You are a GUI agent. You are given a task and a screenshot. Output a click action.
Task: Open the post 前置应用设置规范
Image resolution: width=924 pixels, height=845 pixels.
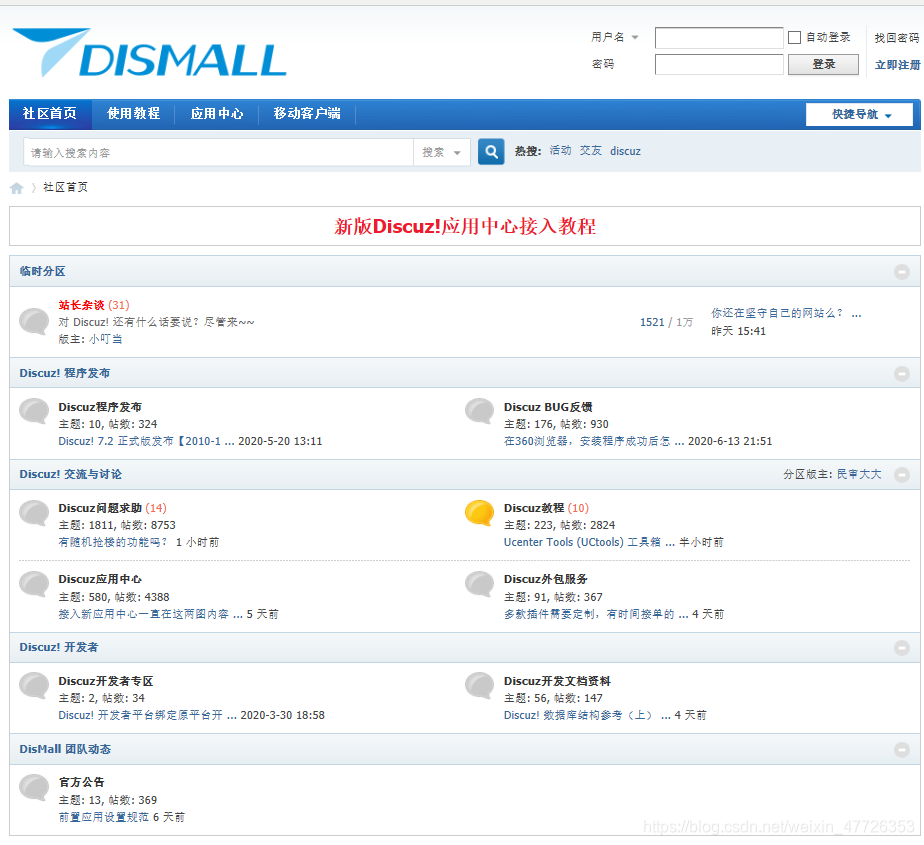point(103,817)
